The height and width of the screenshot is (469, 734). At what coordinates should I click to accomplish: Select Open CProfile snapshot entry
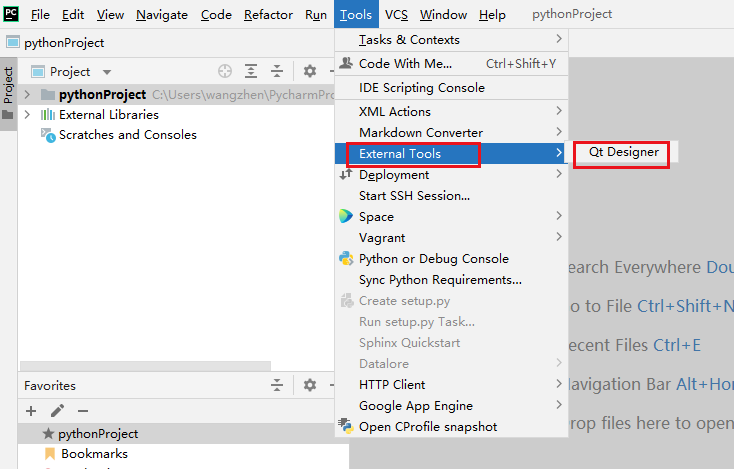[451, 427]
